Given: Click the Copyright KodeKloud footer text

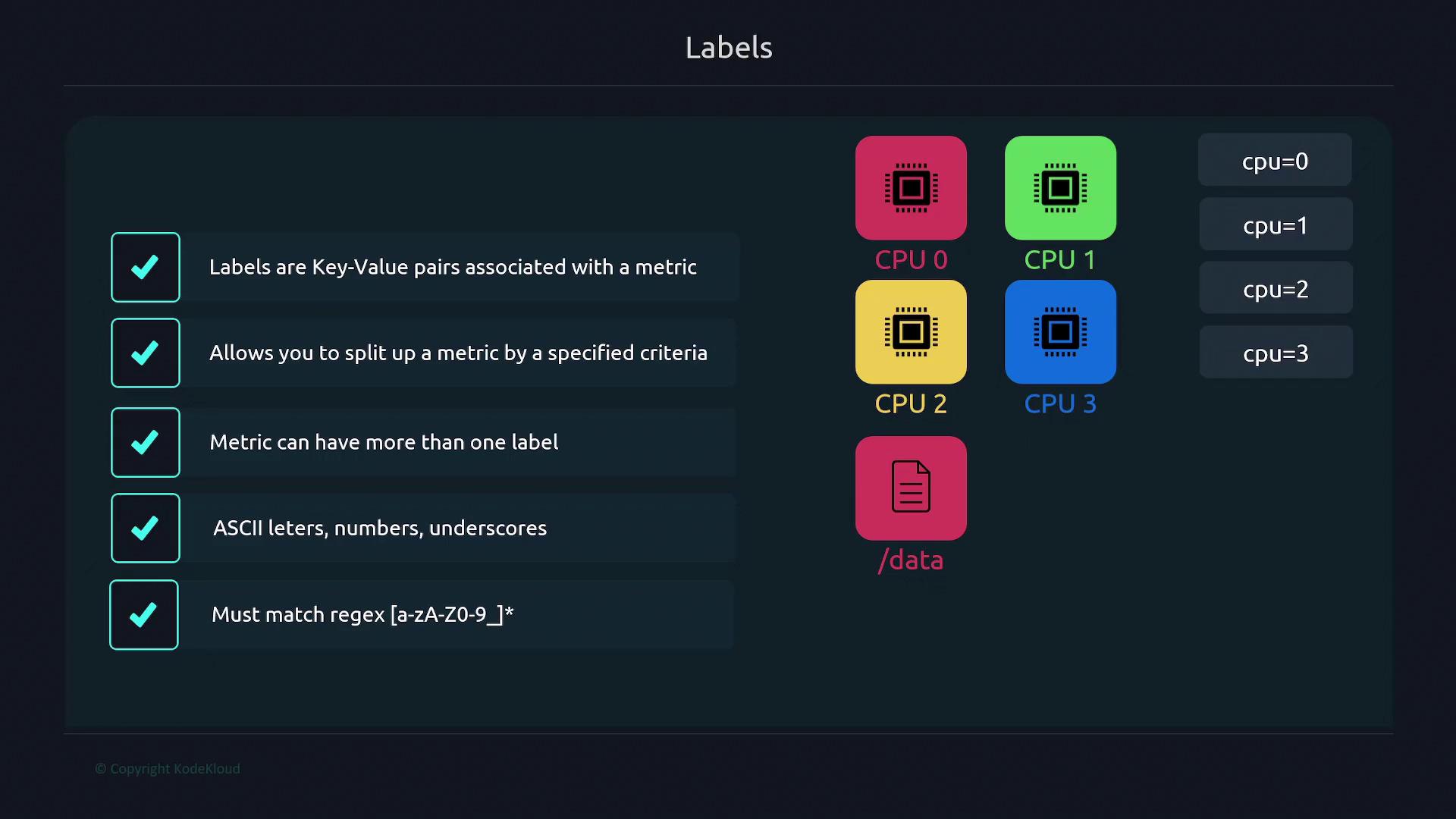Looking at the screenshot, I should point(168,768).
